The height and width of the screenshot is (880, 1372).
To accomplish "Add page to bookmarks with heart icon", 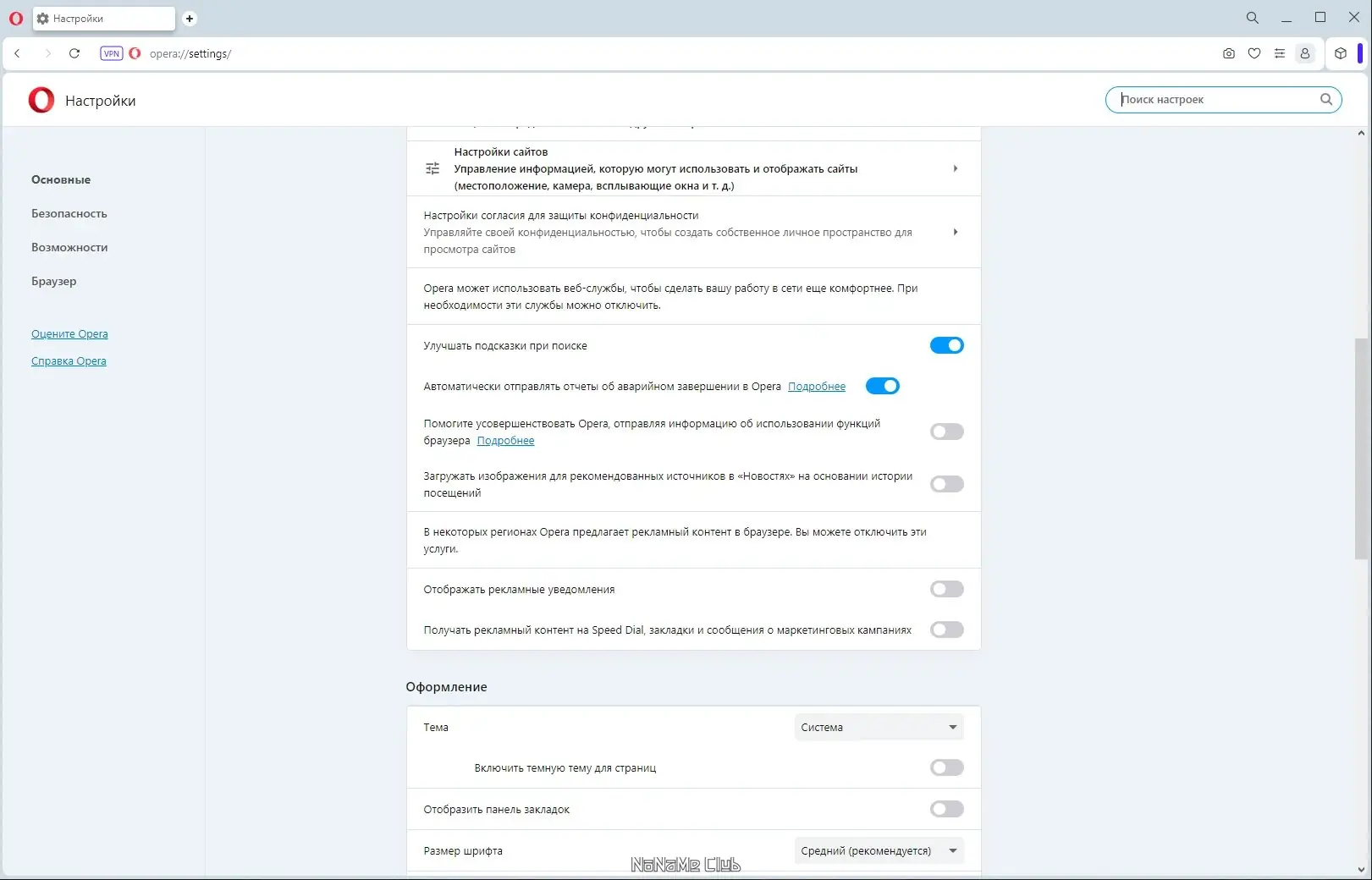I will 1254,53.
